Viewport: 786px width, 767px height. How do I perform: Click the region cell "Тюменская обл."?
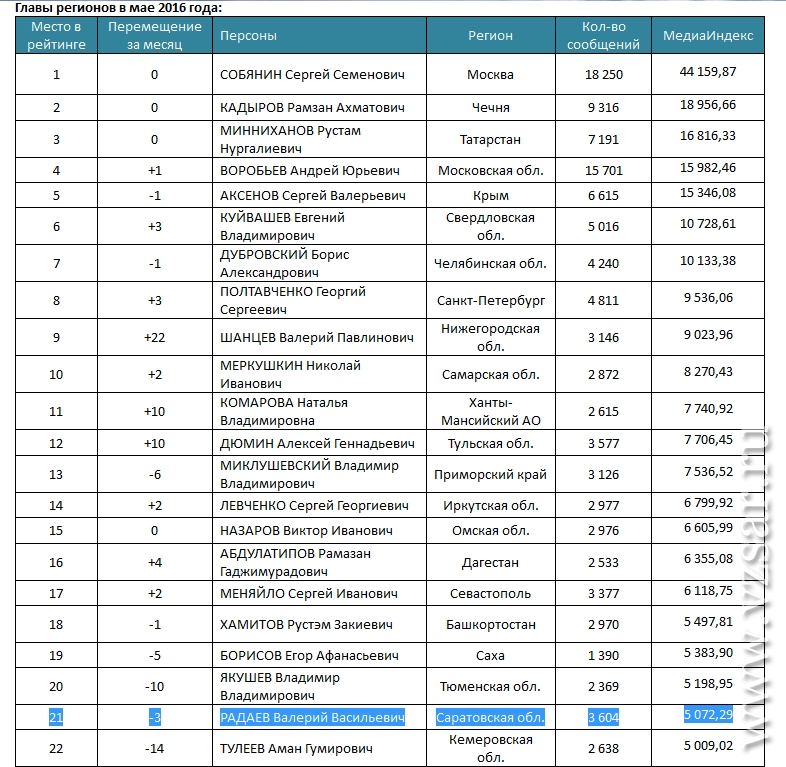pos(490,687)
